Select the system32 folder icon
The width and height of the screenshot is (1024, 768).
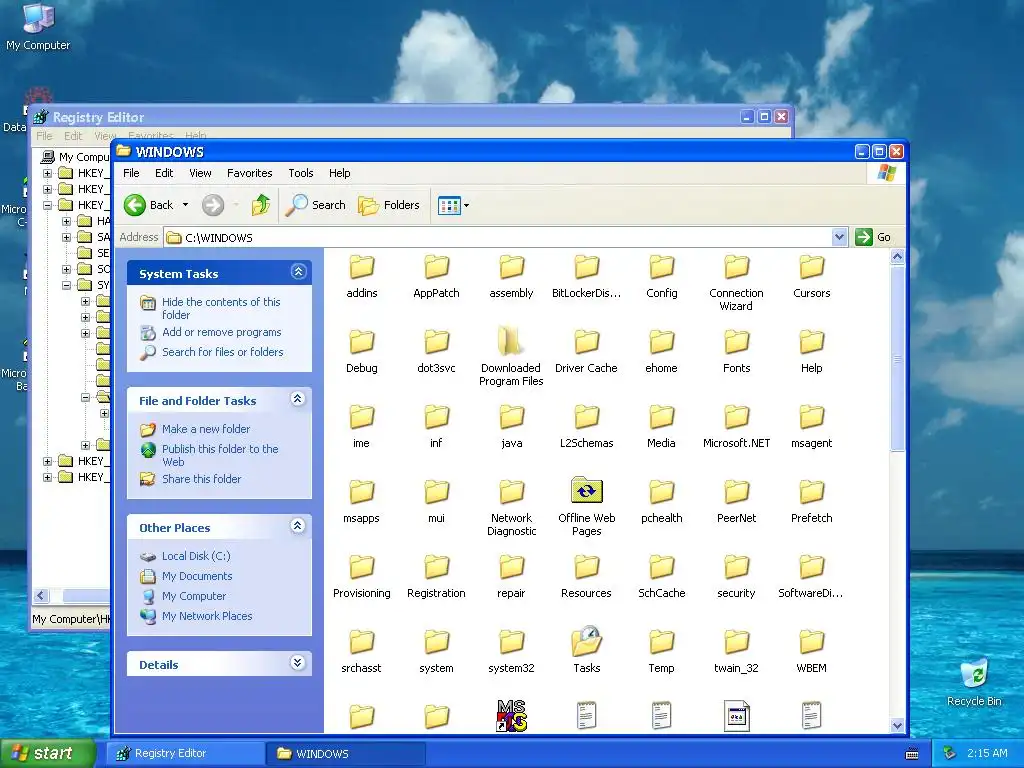coord(511,642)
